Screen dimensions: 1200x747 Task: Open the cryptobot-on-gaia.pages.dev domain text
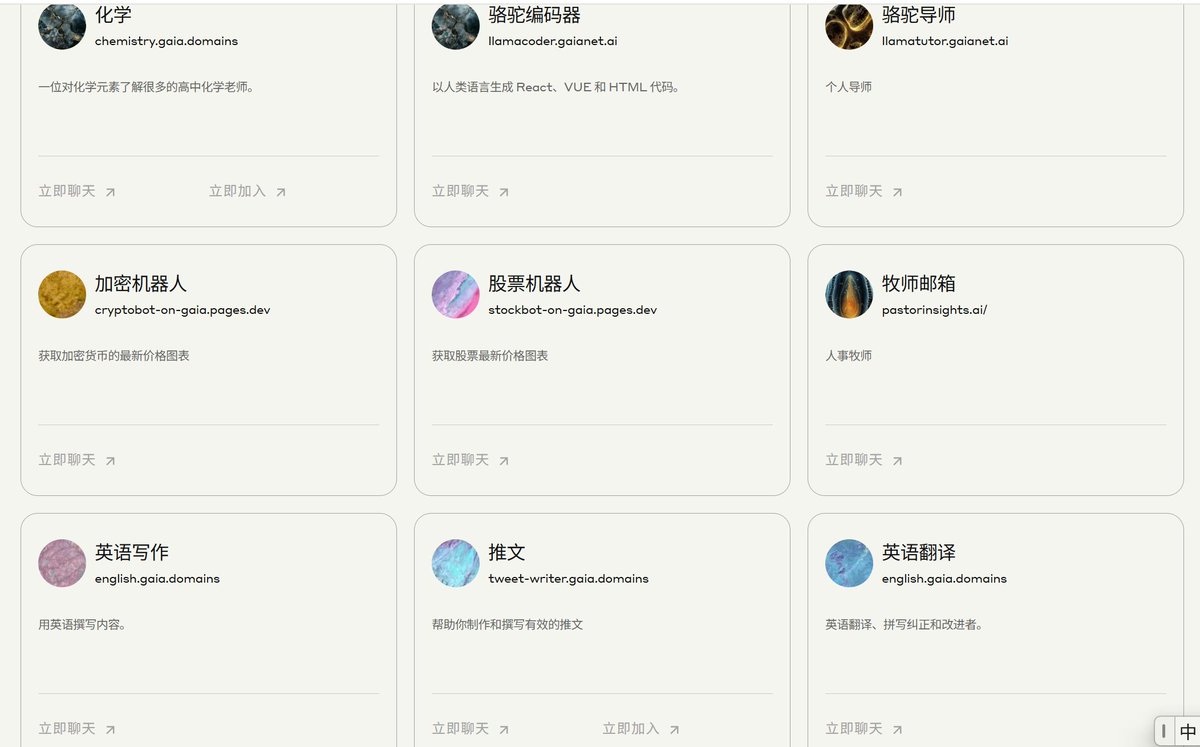coord(182,310)
